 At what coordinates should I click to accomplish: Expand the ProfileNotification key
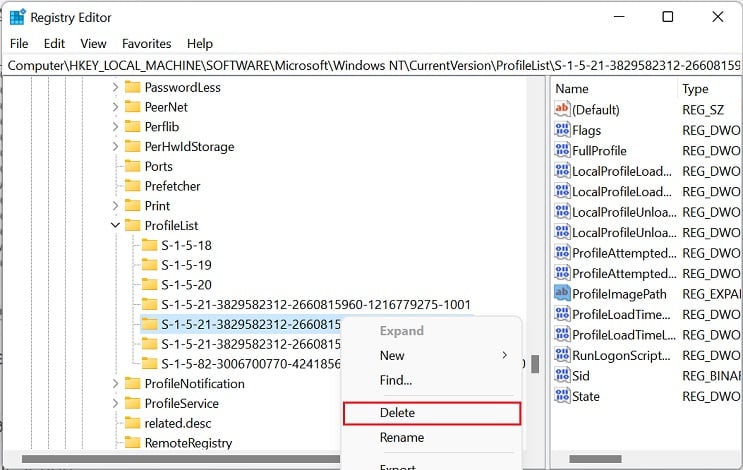point(115,383)
